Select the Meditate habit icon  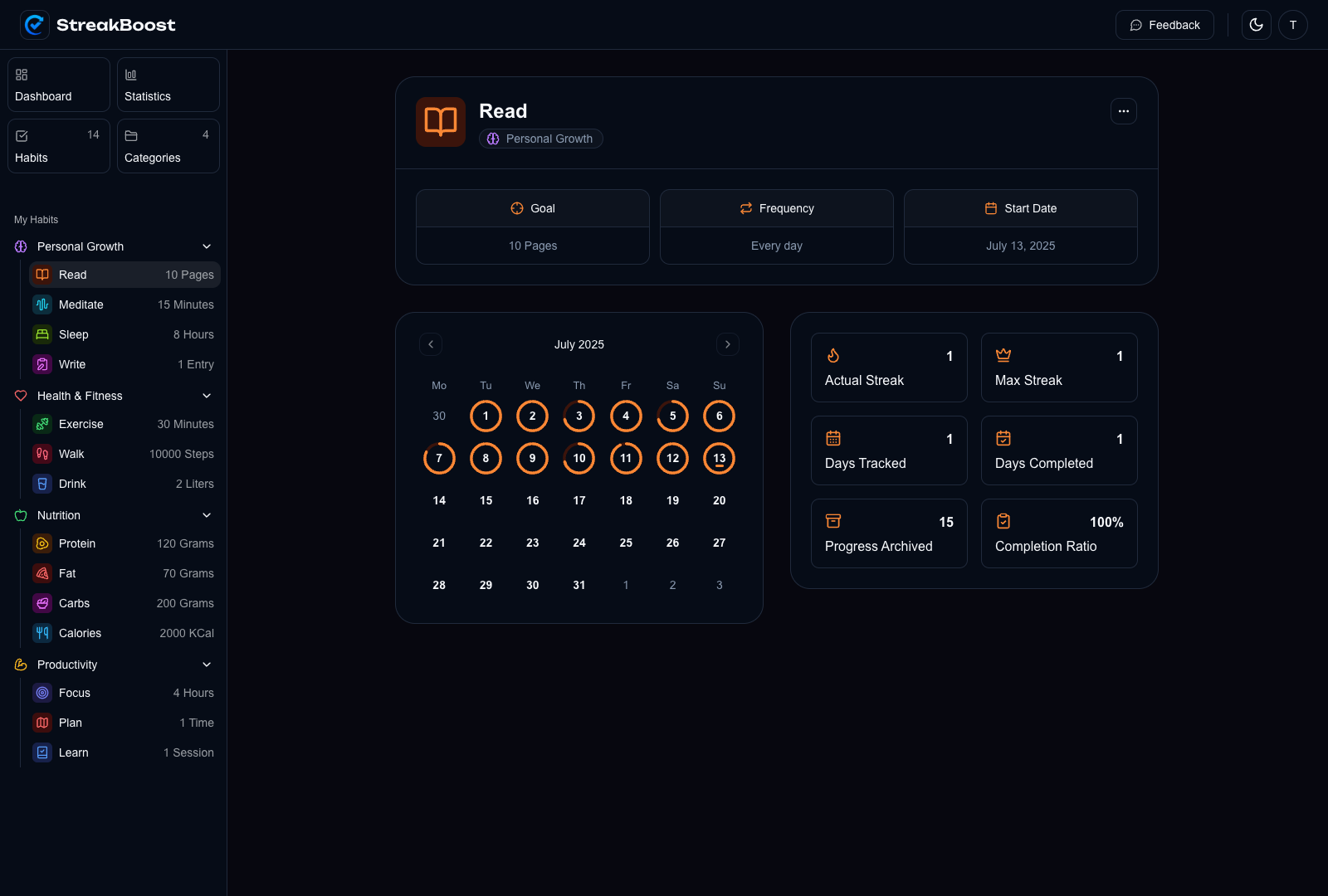tap(42, 304)
